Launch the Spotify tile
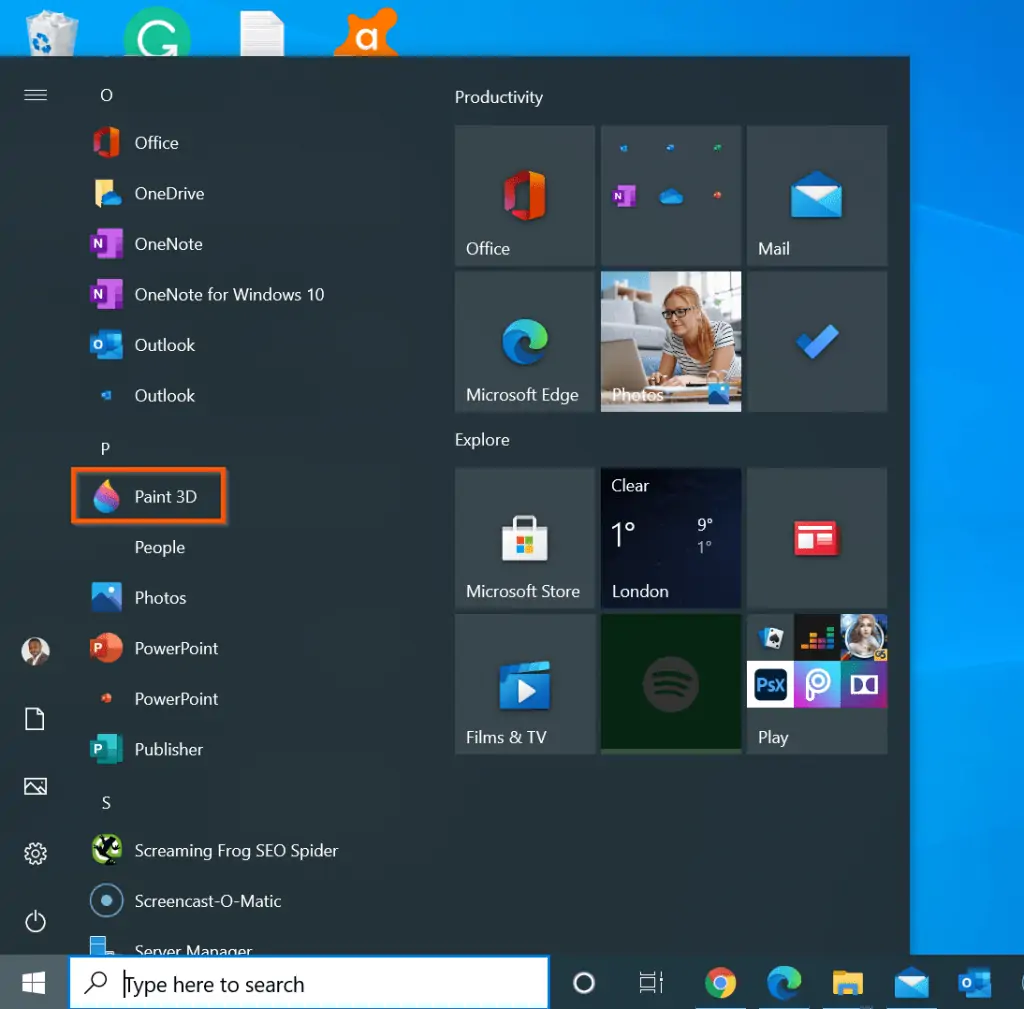 (x=670, y=683)
